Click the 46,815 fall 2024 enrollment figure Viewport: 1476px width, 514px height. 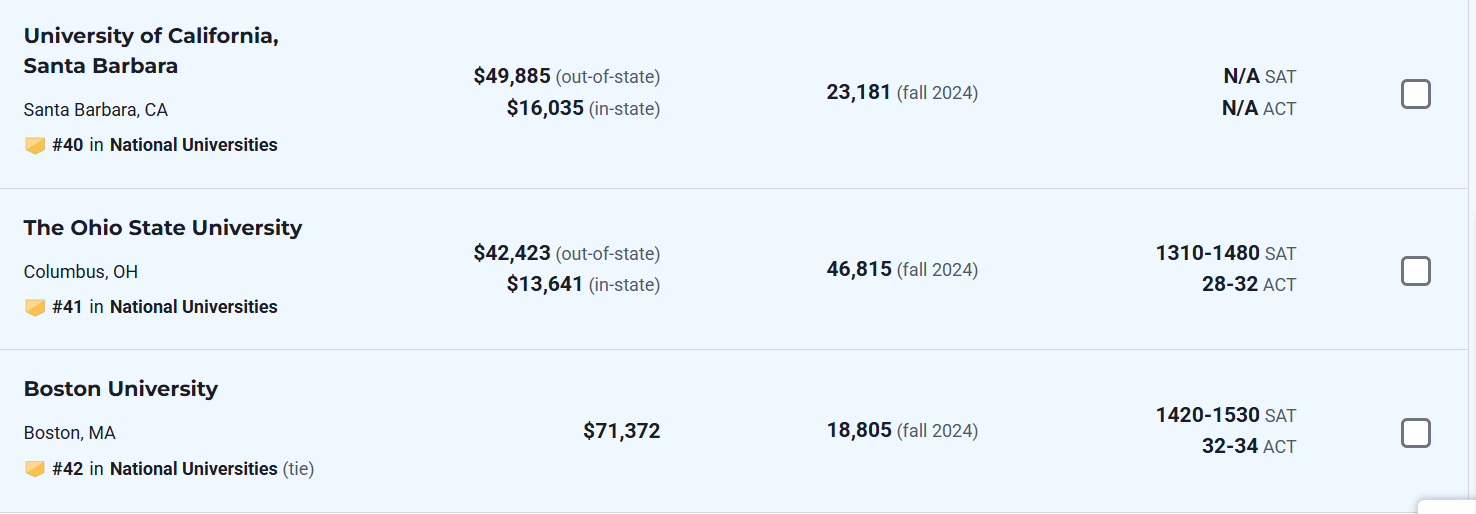click(x=859, y=269)
